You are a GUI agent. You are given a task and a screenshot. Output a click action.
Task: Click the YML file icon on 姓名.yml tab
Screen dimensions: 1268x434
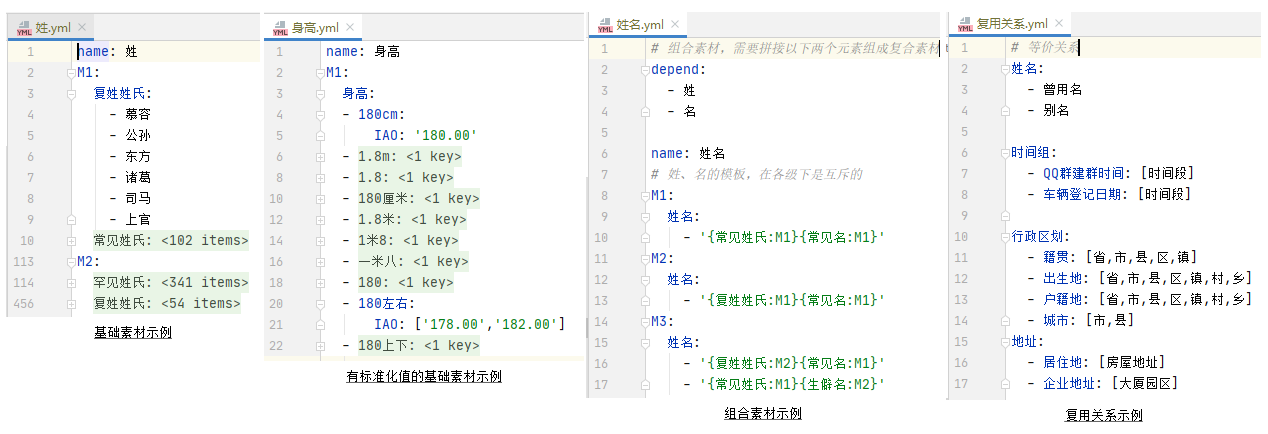coord(605,25)
